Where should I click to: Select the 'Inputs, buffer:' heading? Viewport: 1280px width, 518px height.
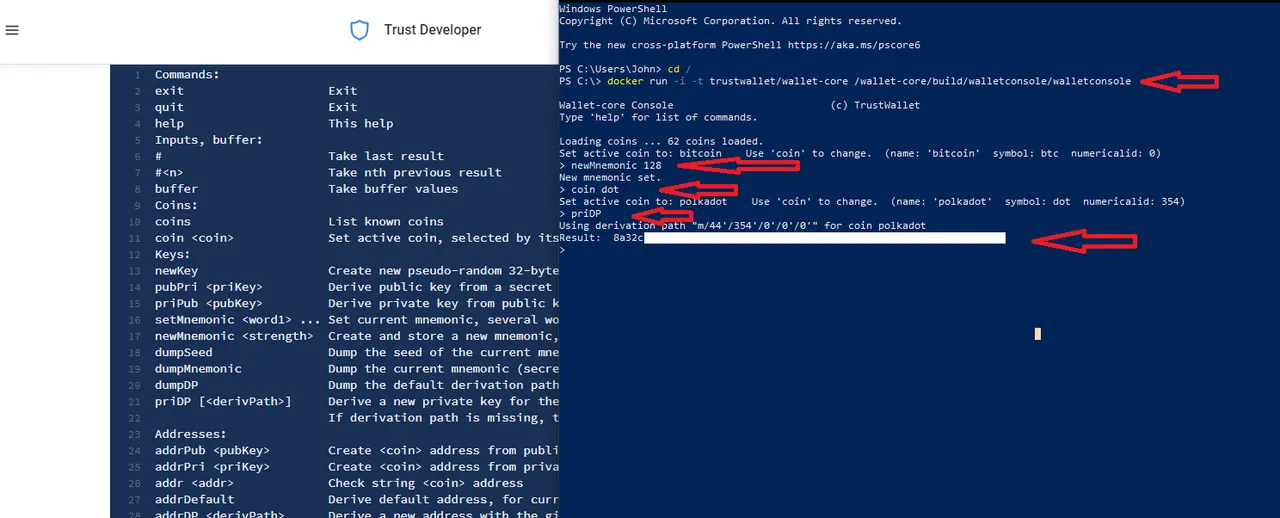click(x=208, y=140)
